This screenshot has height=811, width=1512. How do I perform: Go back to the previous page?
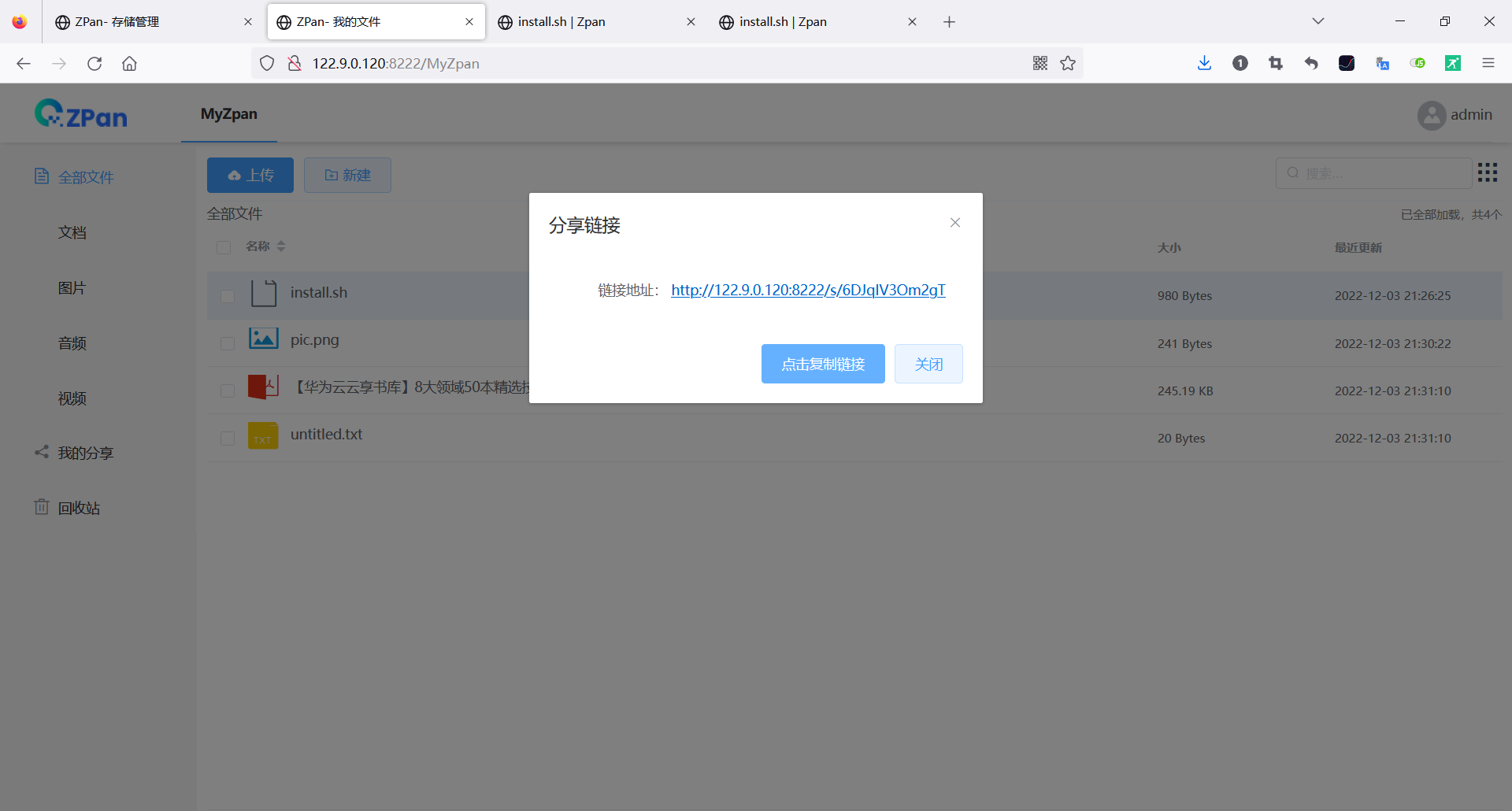tap(24, 63)
